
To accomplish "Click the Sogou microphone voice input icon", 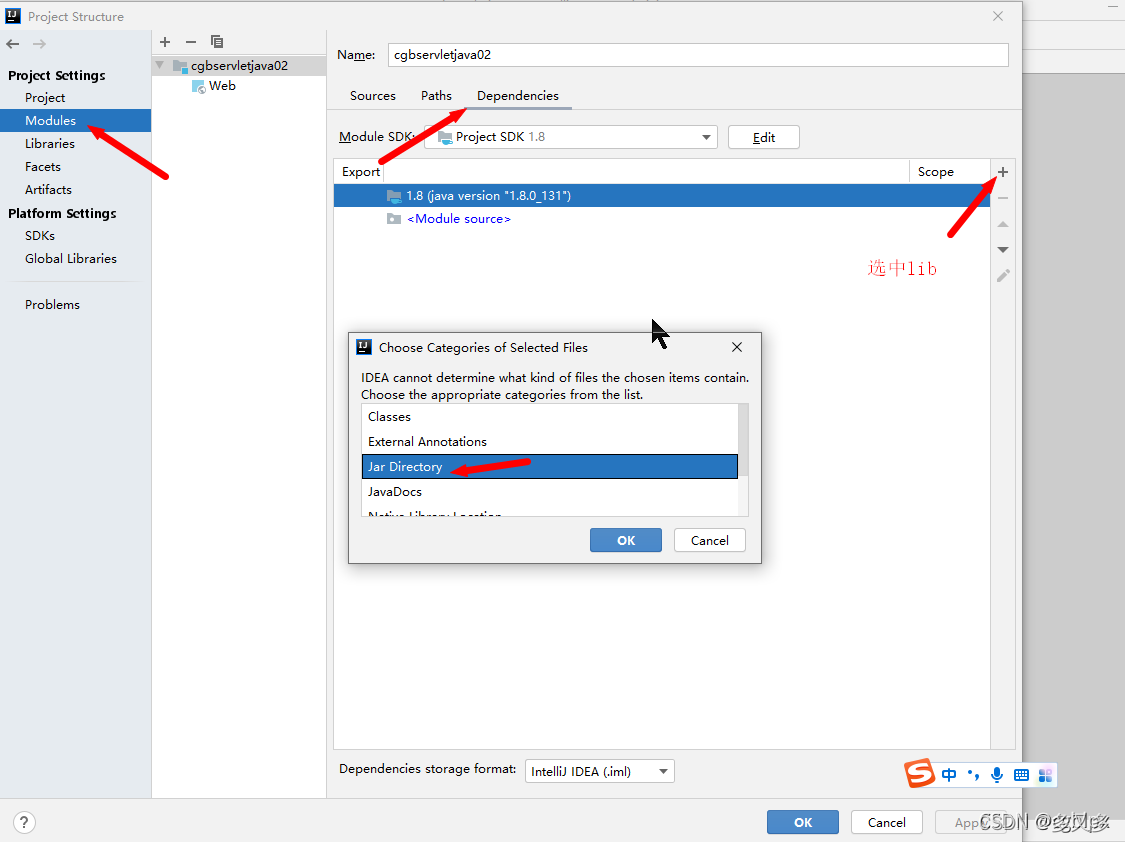I will (x=997, y=775).
